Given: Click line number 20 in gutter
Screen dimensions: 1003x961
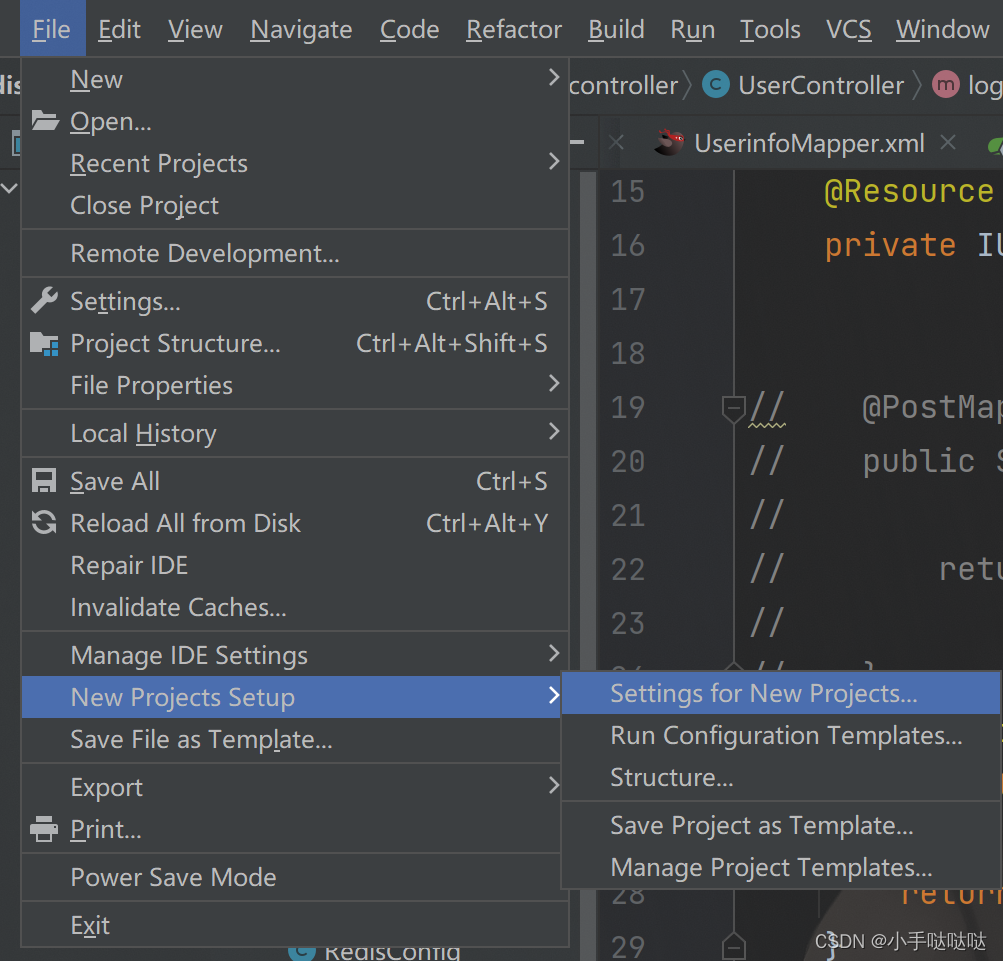Looking at the screenshot, I should [x=628, y=462].
